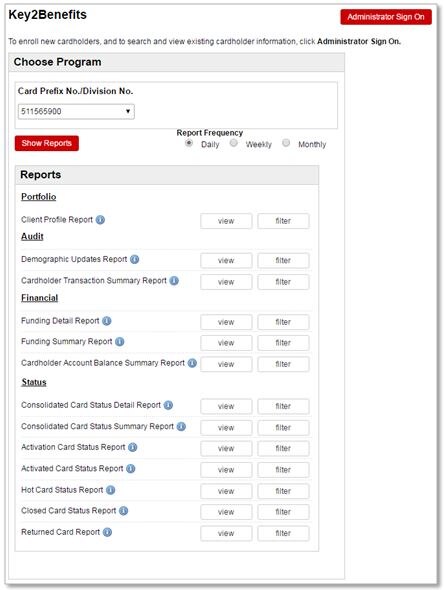
Task: Filter the Activation Card Status Report
Action: [283, 449]
